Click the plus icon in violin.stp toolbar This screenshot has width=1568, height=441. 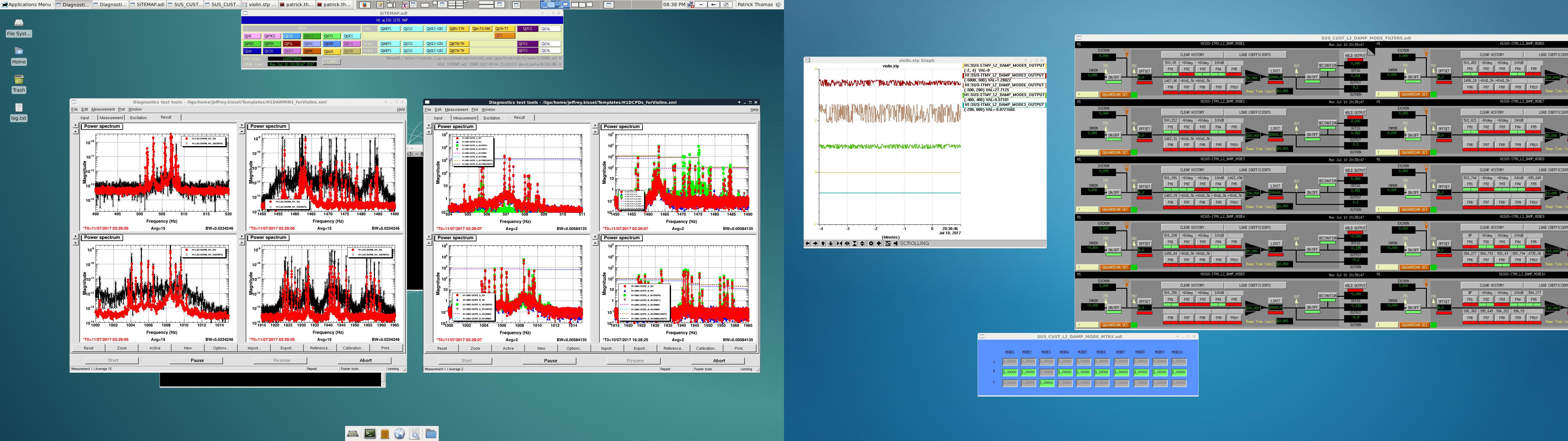[879, 244]
